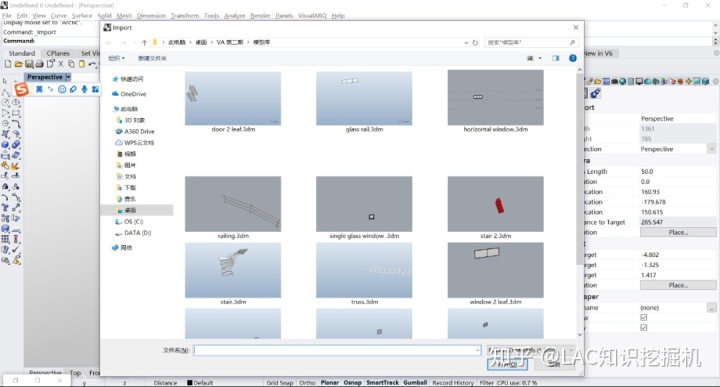Image resolution: width=720 pixels, height=387 pixels.
Task: Open the Perspective viewport title dropdown arrow
Action: [68, 77]
